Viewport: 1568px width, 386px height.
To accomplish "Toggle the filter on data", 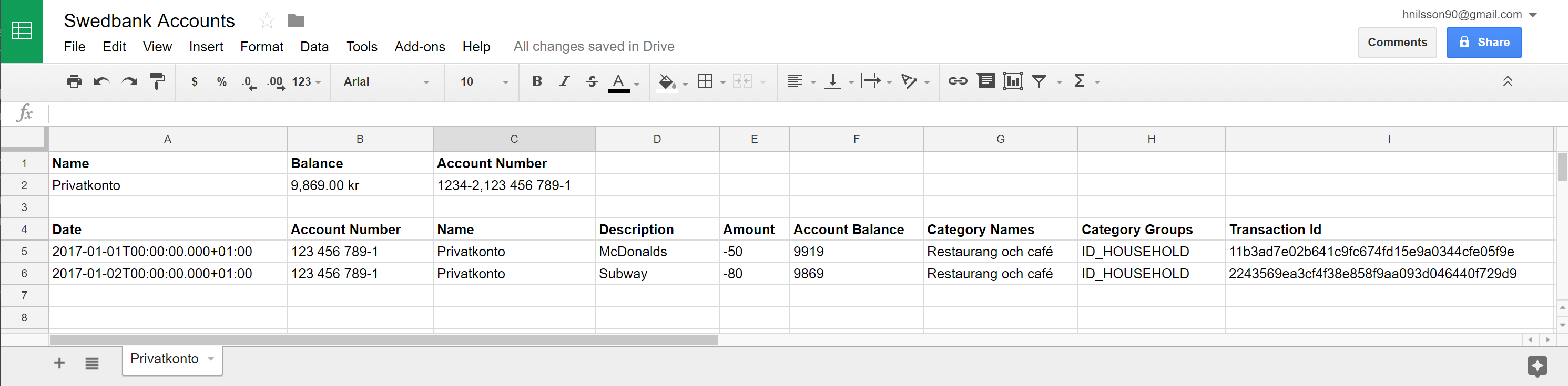I will pyautogui.click(x=1039, y=81).
